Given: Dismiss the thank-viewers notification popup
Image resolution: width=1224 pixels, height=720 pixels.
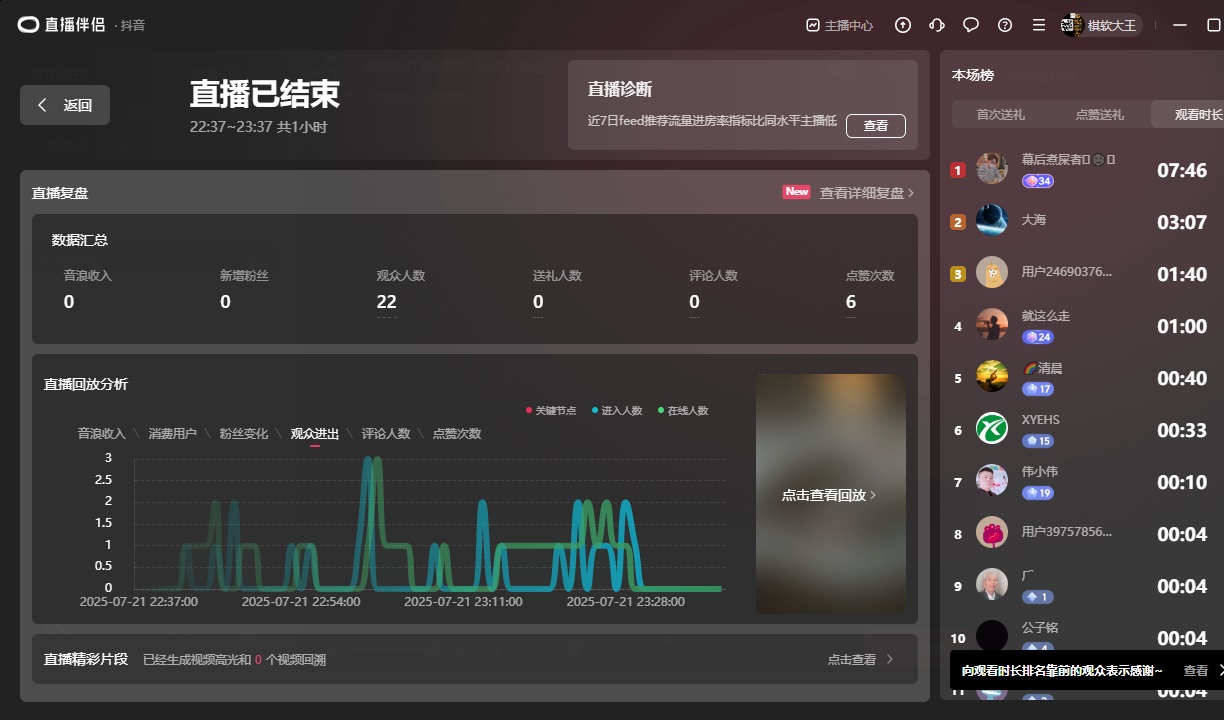Looking at the screenshot, I should pyautogui.click(x=1219, y=671).
